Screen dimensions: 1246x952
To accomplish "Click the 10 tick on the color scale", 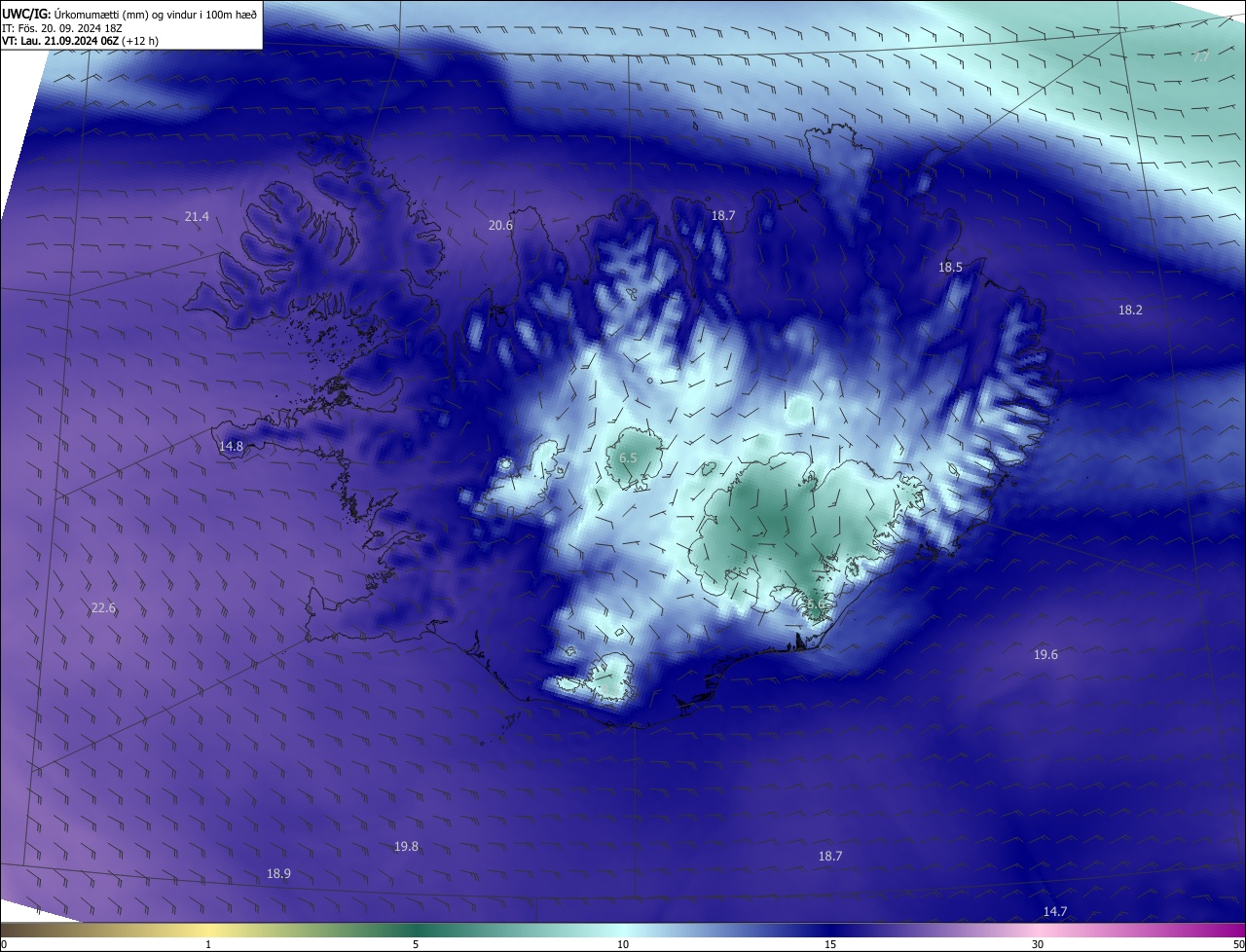I will [x=623, y=944].
